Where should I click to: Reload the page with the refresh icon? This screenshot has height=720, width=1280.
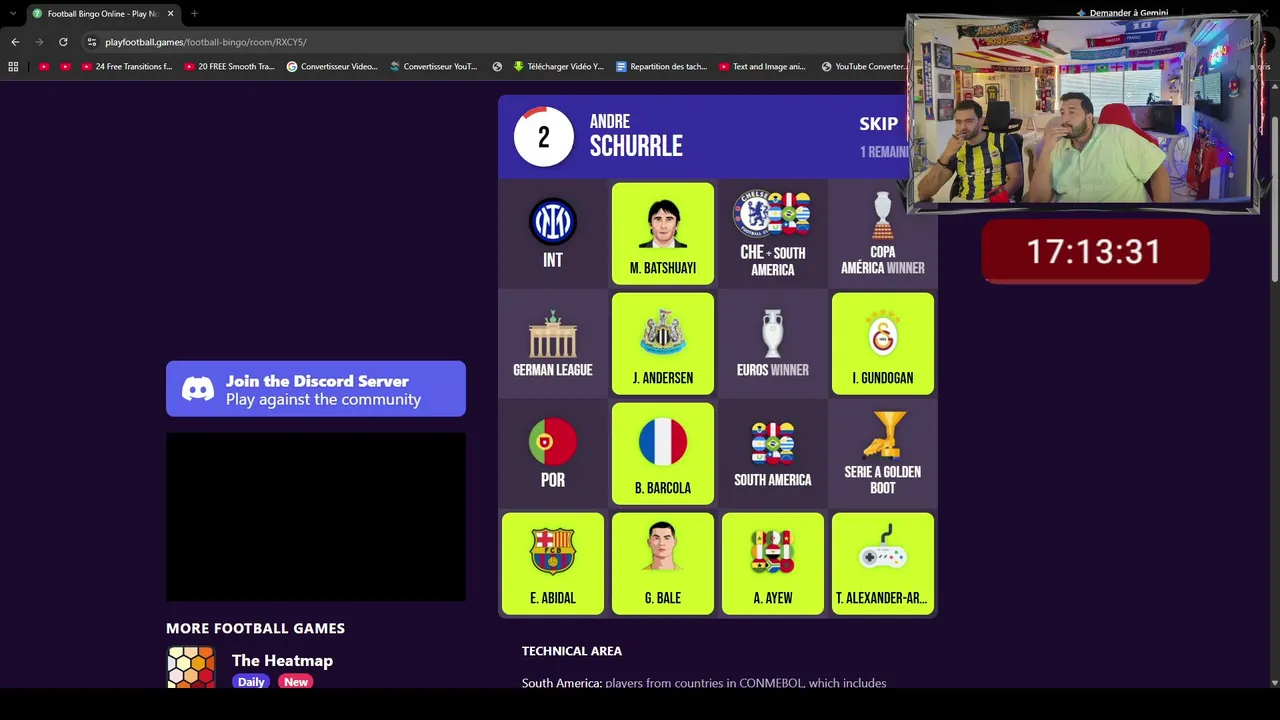[63, 42]
